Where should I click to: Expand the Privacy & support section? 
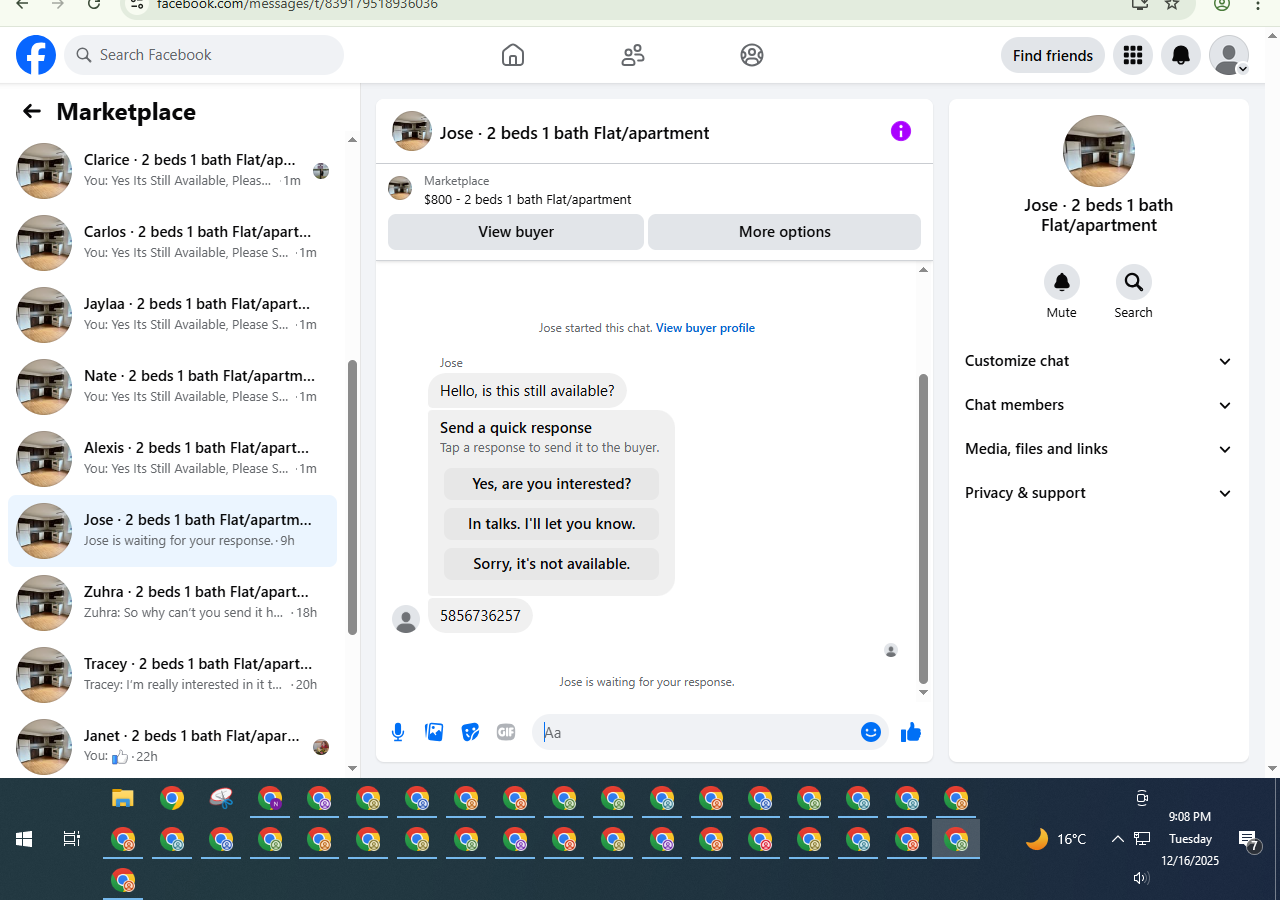point(1099,493)
